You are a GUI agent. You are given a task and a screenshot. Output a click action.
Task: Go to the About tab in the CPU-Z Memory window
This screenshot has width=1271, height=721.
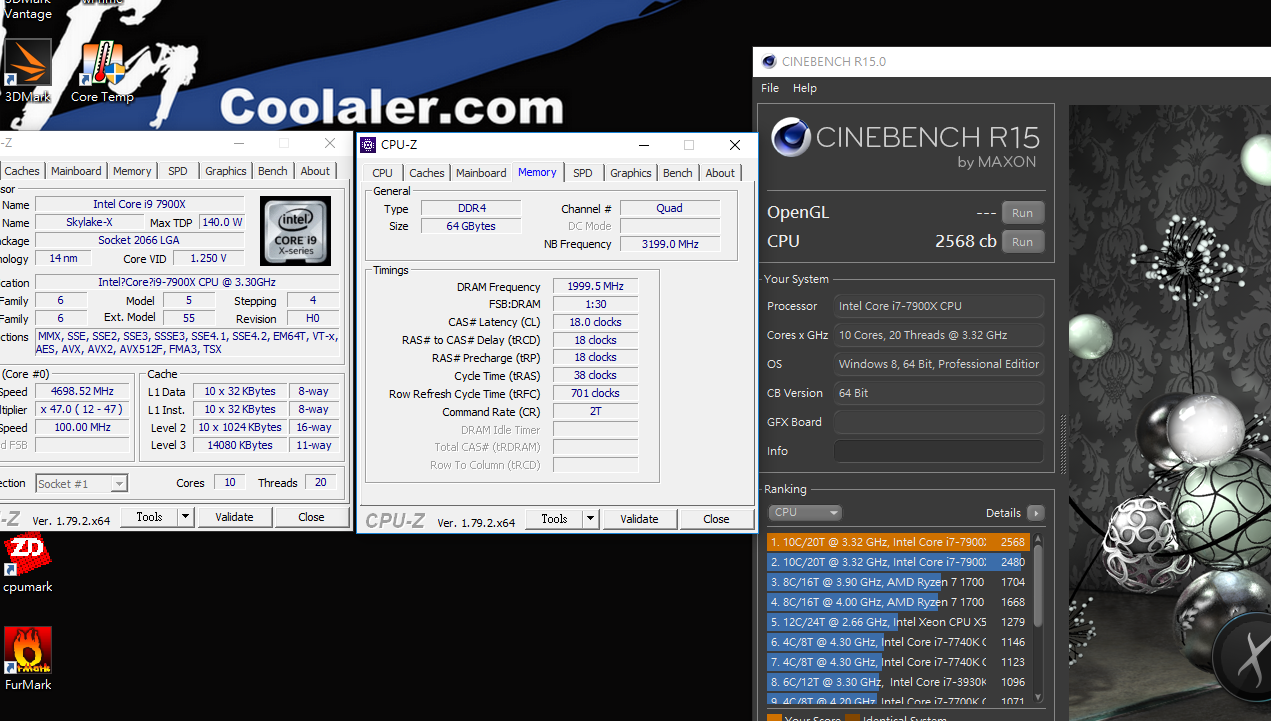click(720, 173)
